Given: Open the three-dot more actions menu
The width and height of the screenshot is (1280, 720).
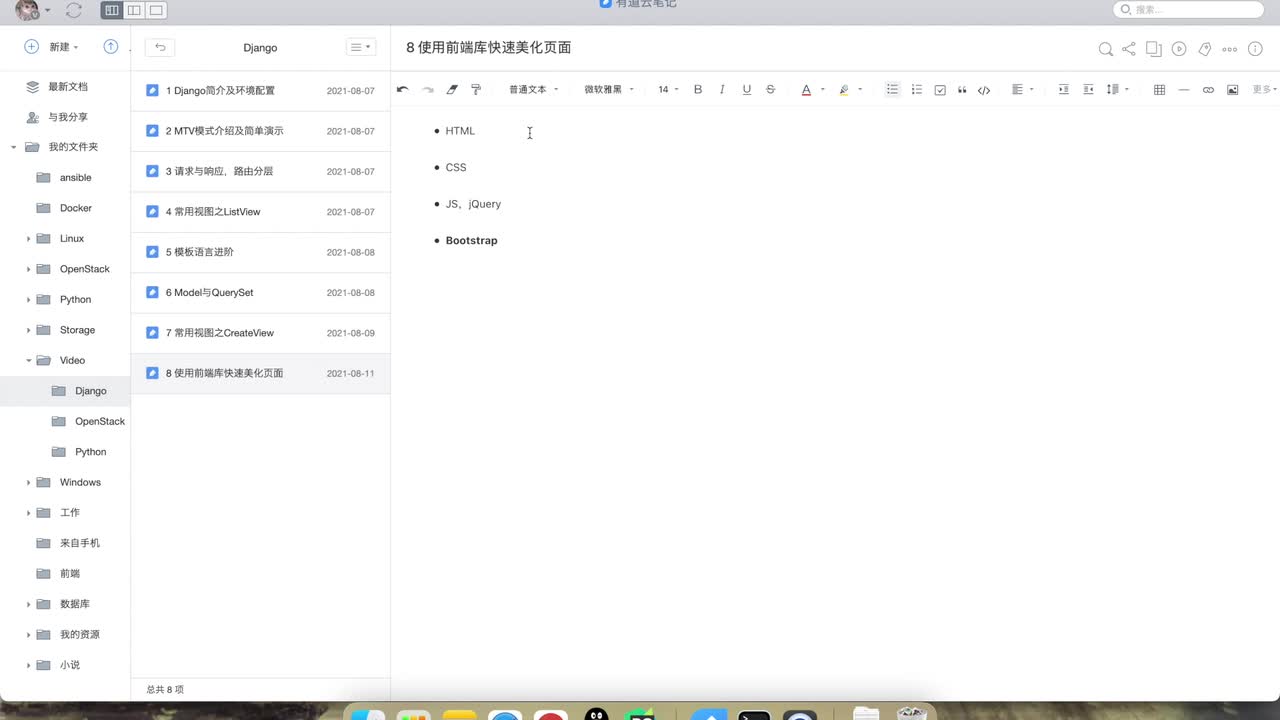Looking at the screenshot, I should click(1230, 49).
